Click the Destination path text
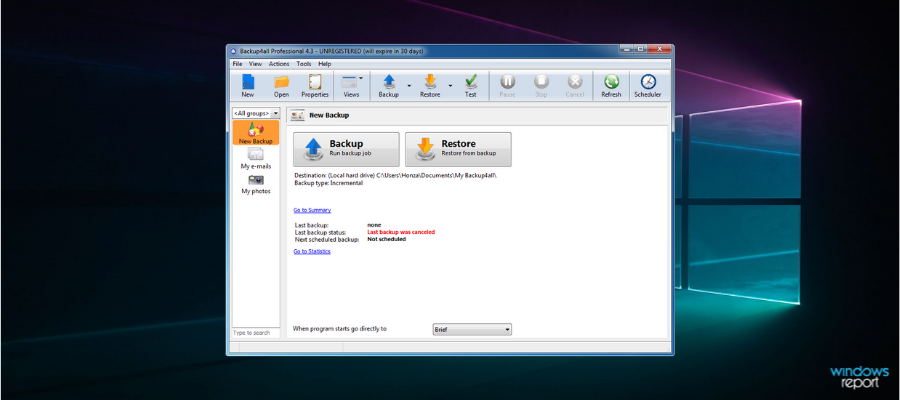The image size is (900, 400). 395,175
